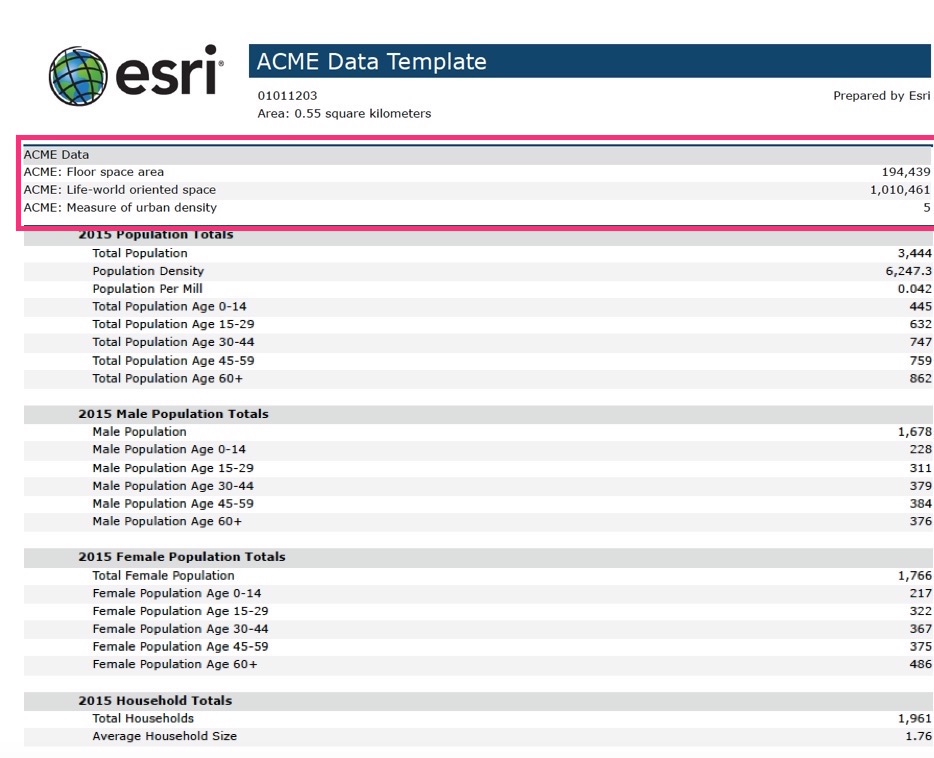This screenshot has width=934, height=758.
Task: Select the ID text 01011203
Action: [x=287, y=96]
